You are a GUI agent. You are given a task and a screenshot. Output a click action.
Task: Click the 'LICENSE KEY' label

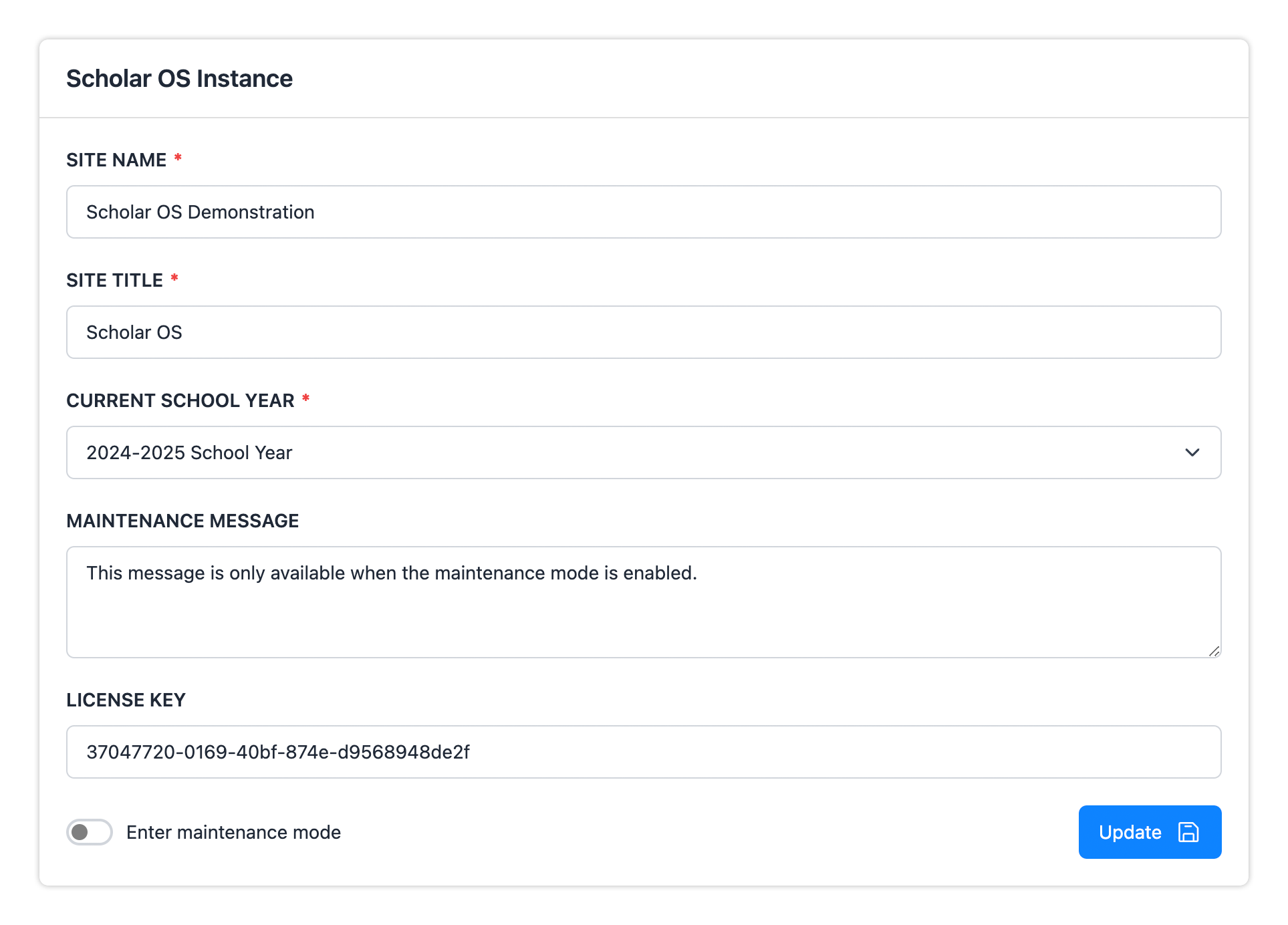click(x=126, y=700)
